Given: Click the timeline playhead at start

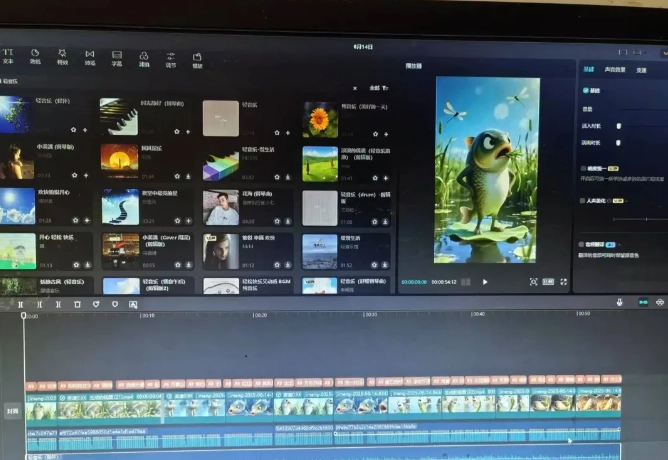Looking at the screenshot, I should (x=23, y=315).
